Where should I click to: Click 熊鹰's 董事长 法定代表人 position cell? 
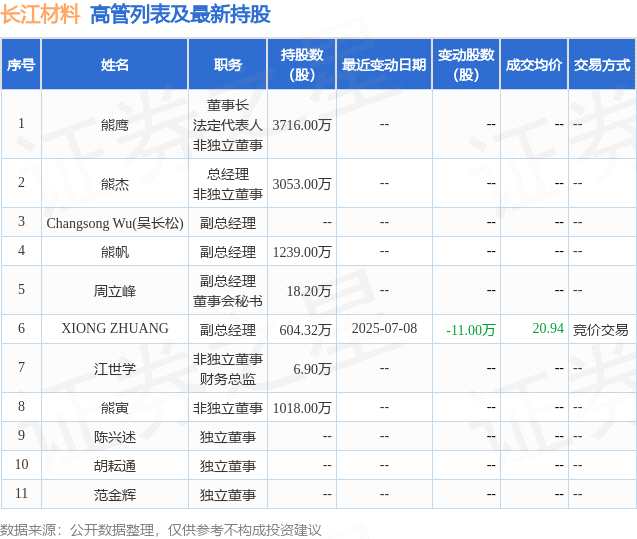[228, 125]
